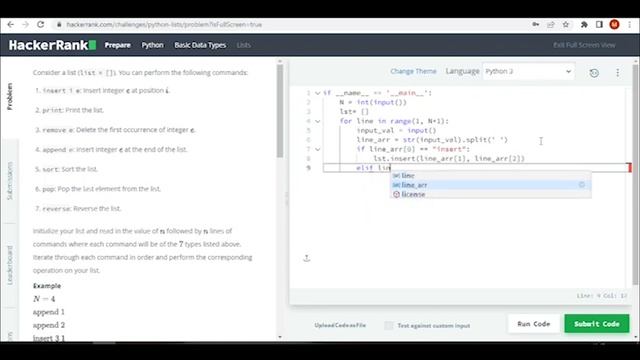Viewport: 640px width, 360px height.
Task: Click the upload arrow icon below editor
Action: pos(307,258)
